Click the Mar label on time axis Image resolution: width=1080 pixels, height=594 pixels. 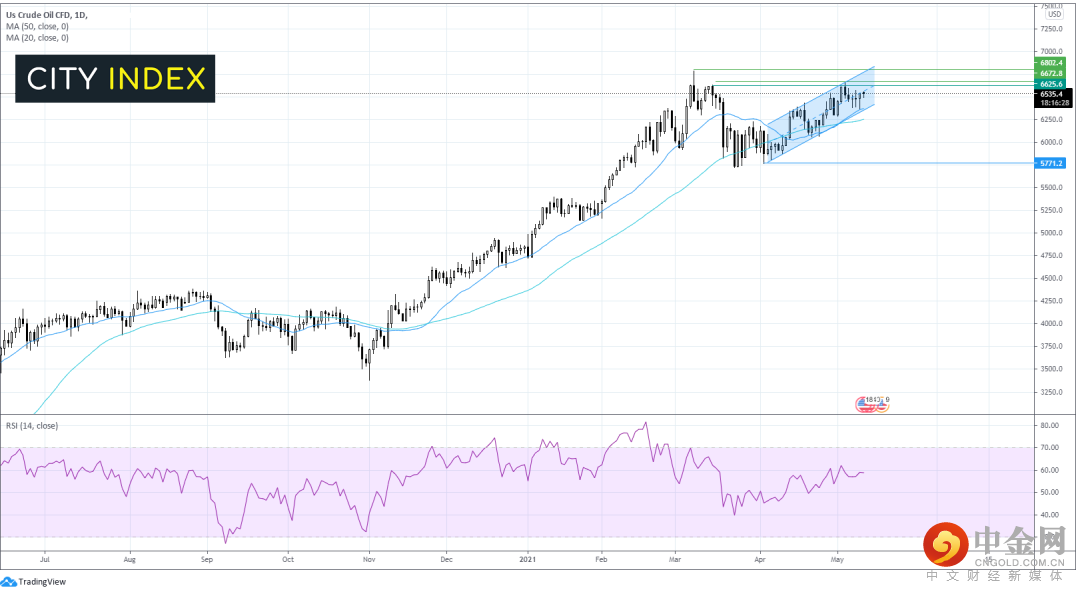[x=675, y=560]
